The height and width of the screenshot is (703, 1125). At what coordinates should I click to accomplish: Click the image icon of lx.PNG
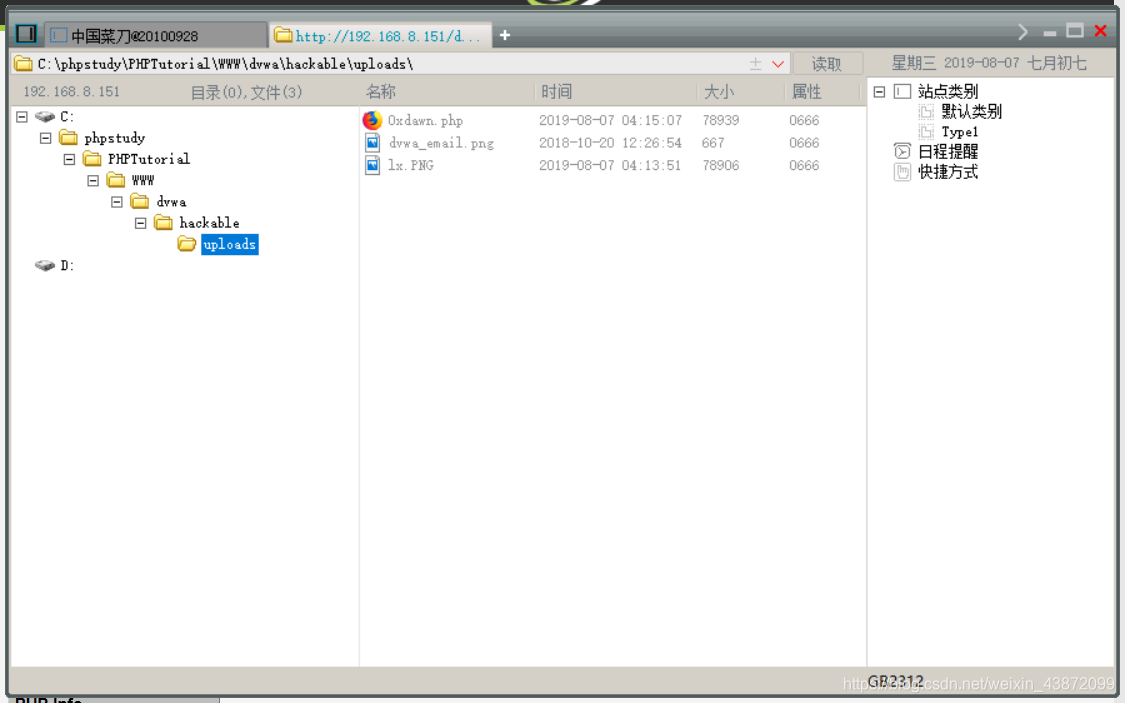(372, 165)
